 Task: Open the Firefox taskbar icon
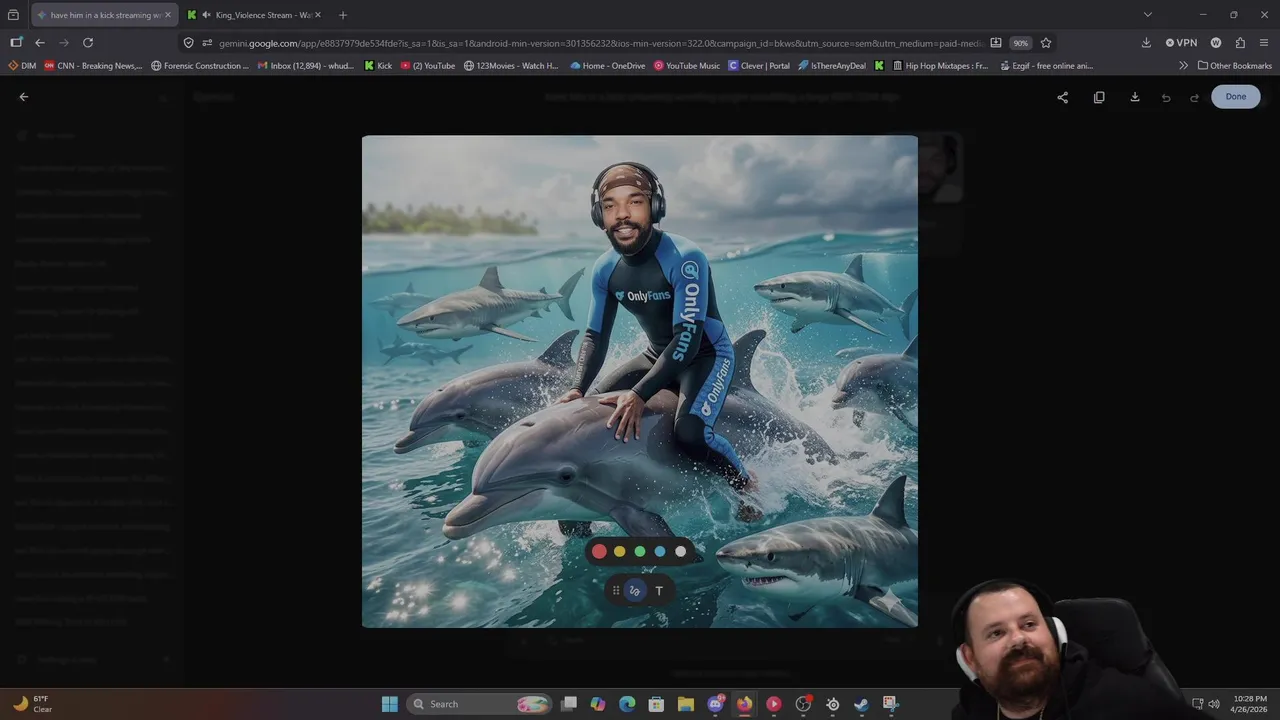pyautogui.click(x=744, y=704)
